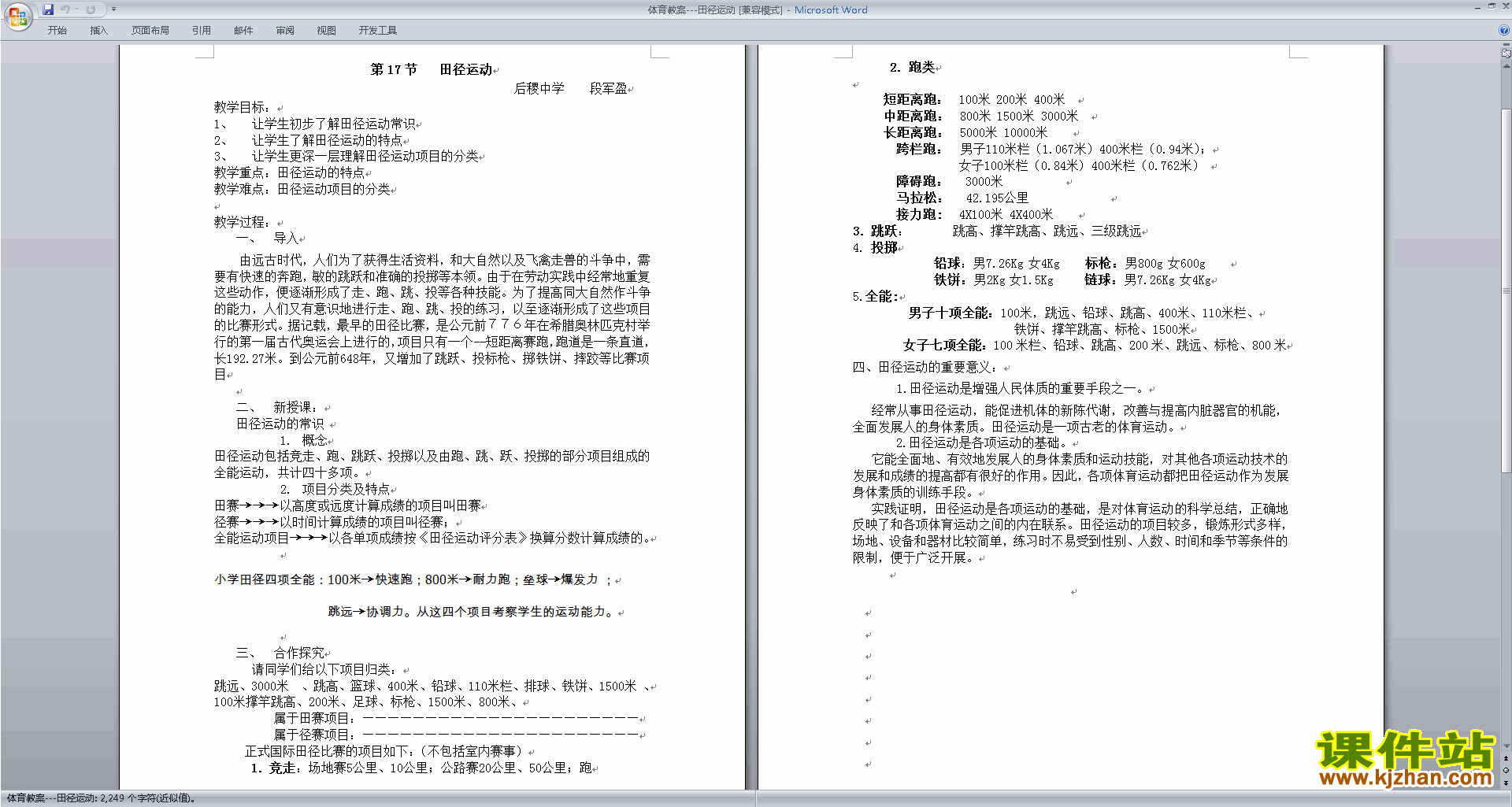This screenshot has width=1512, height=807.
Task: Open the round Office button menu
Action: [x=17, y=17]
